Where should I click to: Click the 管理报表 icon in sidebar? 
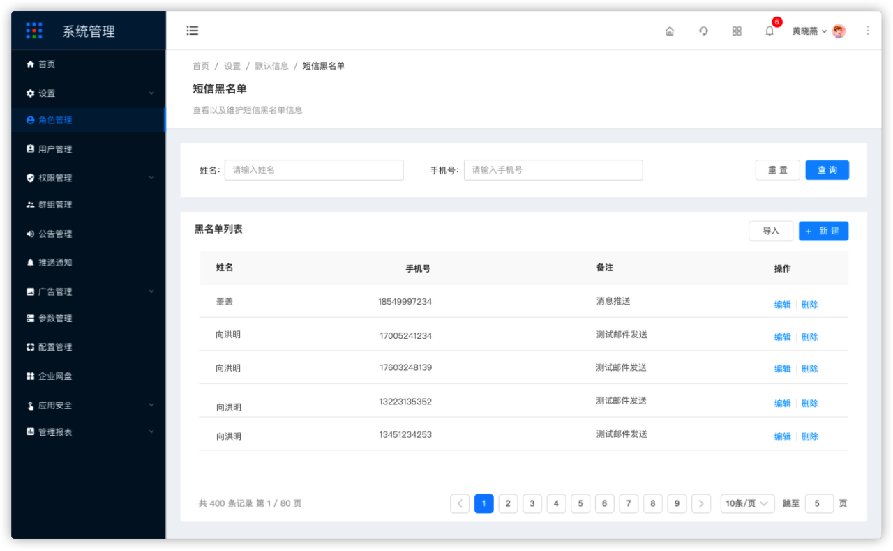(30, 432)
